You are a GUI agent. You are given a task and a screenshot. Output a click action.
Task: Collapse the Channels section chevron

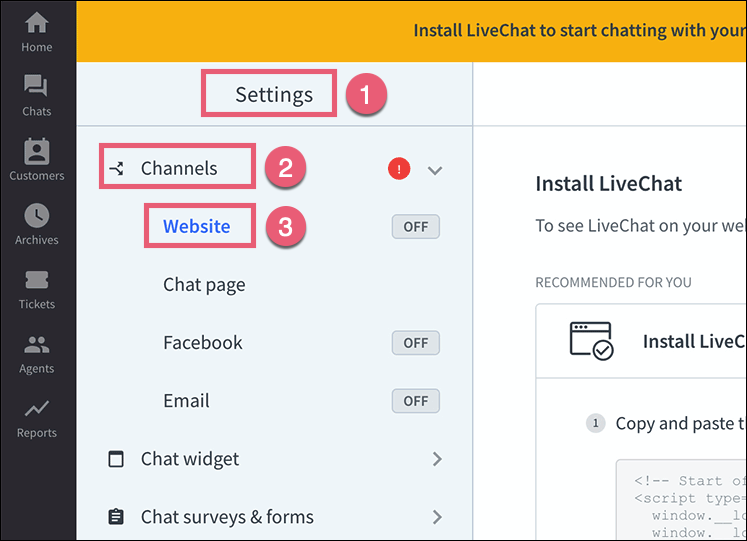click(x=435, y=170)
